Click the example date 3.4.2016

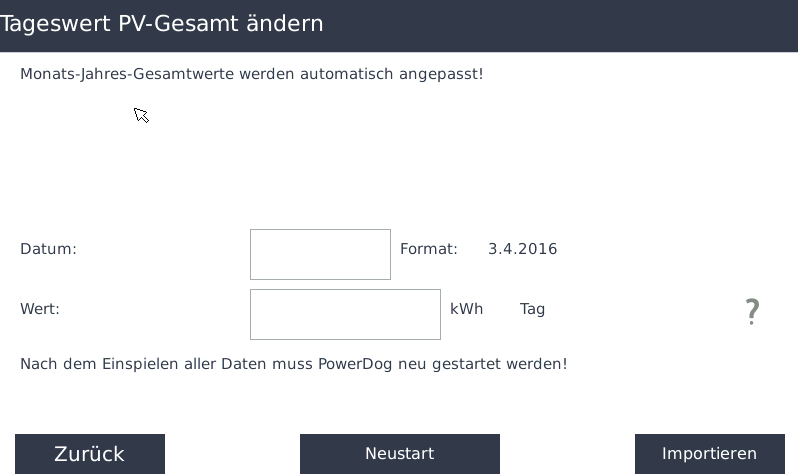(523, 249)
